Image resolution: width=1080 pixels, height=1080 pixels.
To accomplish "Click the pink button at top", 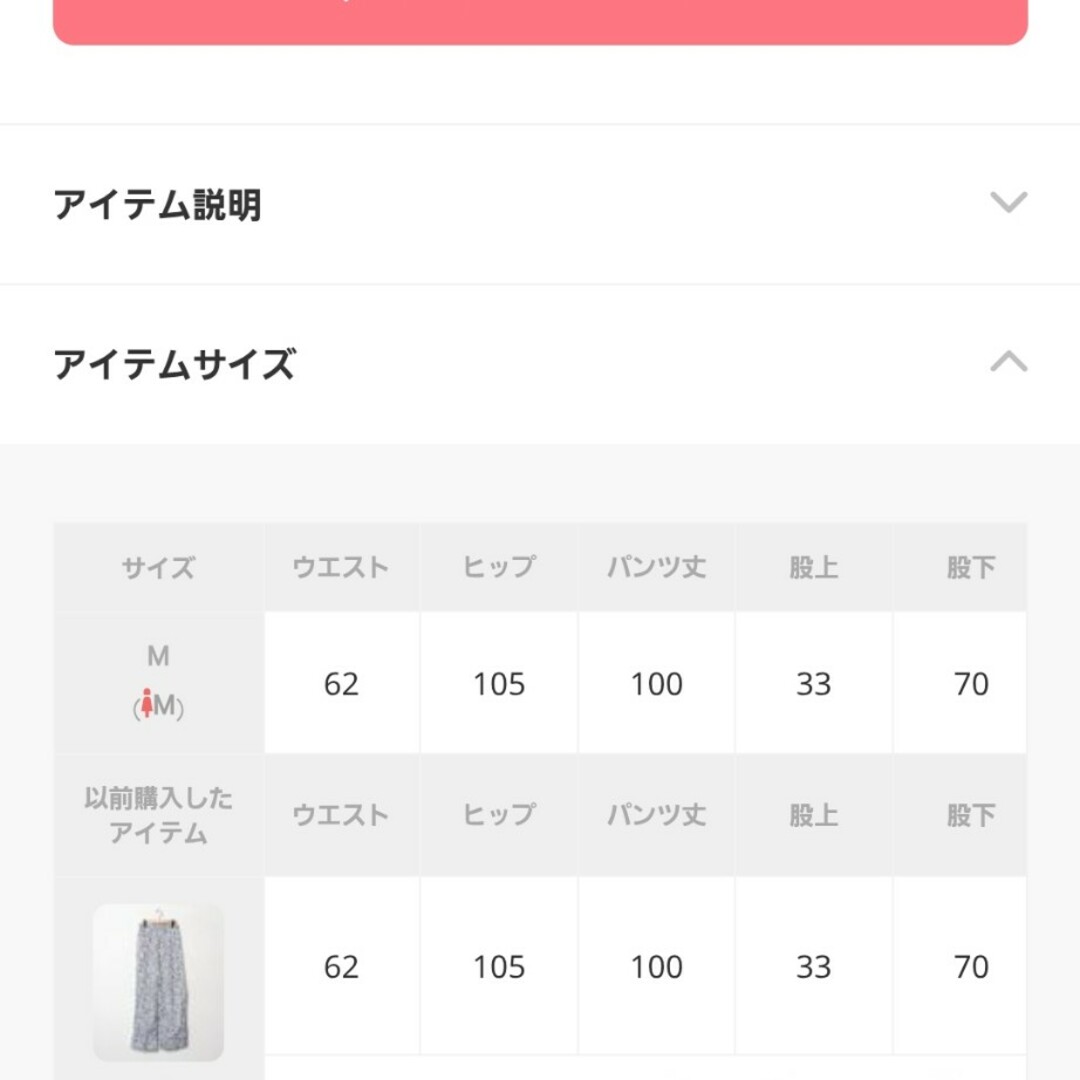I will (540, 22).
